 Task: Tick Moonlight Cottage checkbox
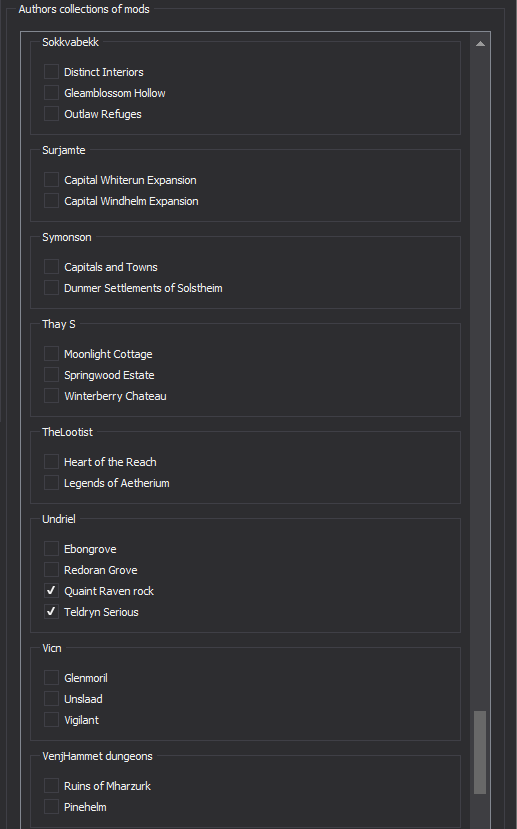[51, 354]
